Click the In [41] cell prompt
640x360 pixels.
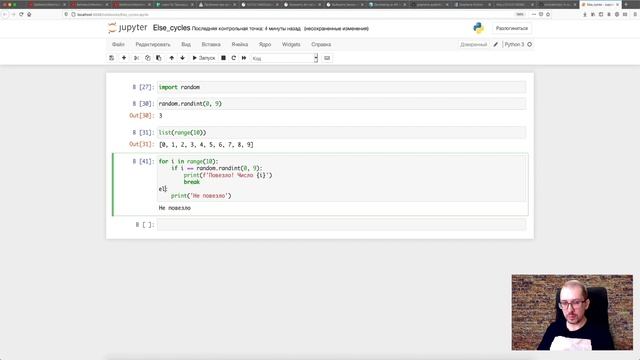(143, 161)
